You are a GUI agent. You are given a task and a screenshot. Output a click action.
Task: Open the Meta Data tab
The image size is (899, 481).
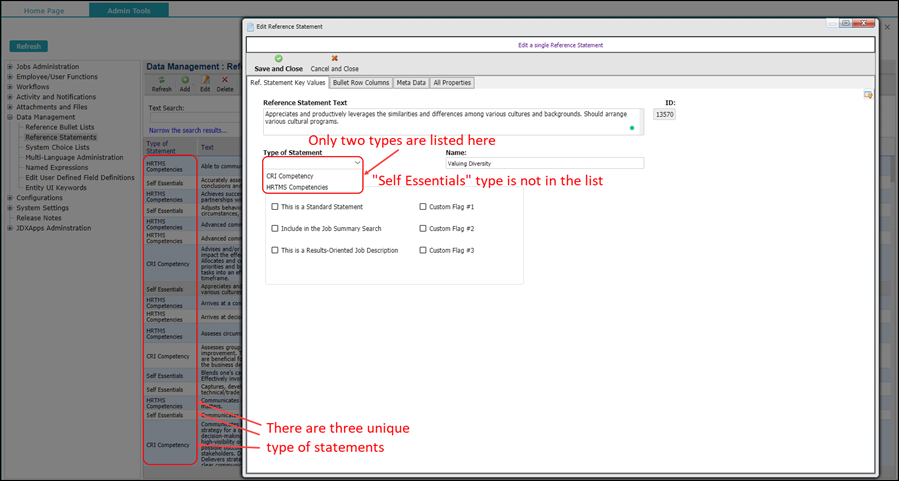coord(410,83)
